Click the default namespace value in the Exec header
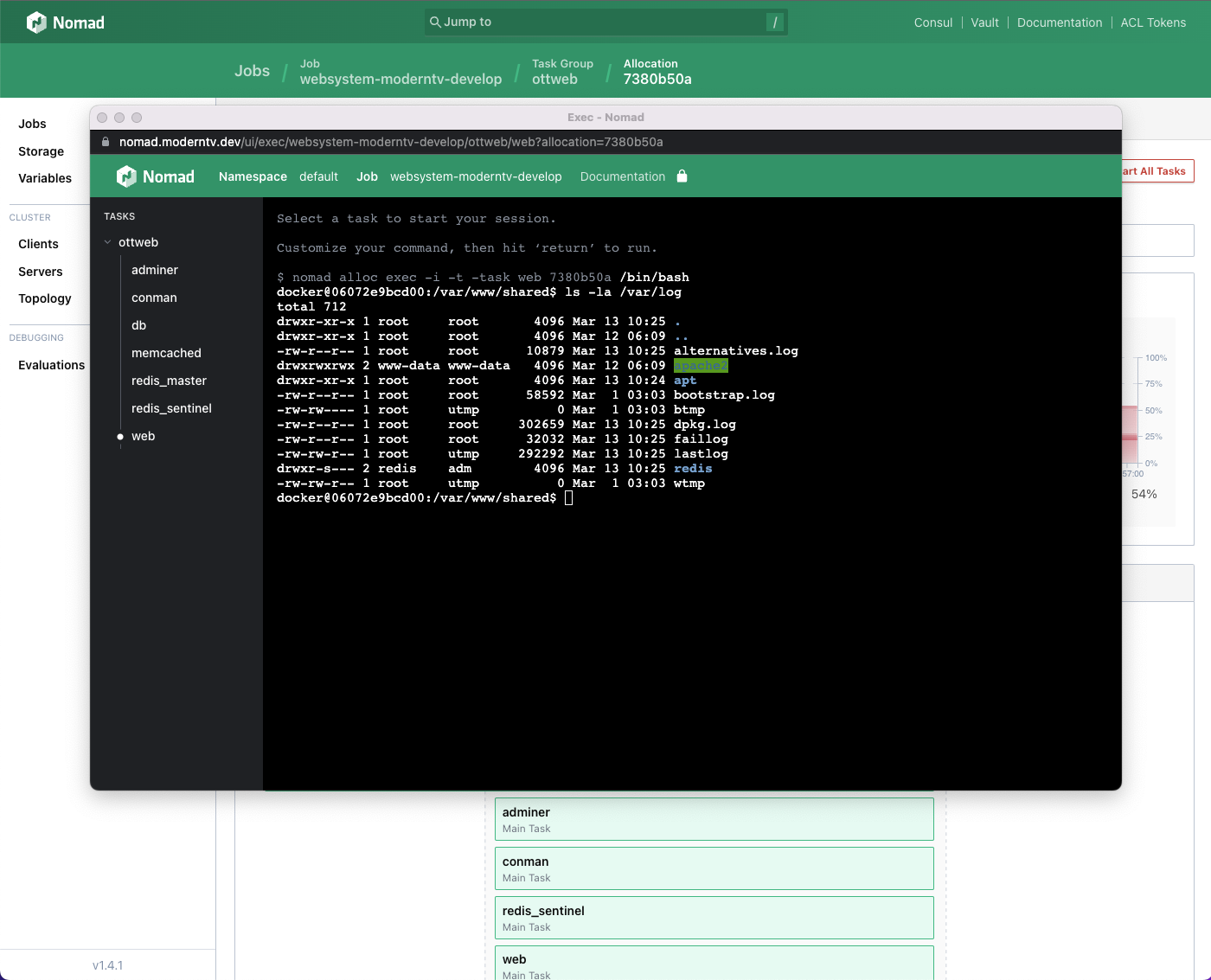 click(x=318, y=176)
